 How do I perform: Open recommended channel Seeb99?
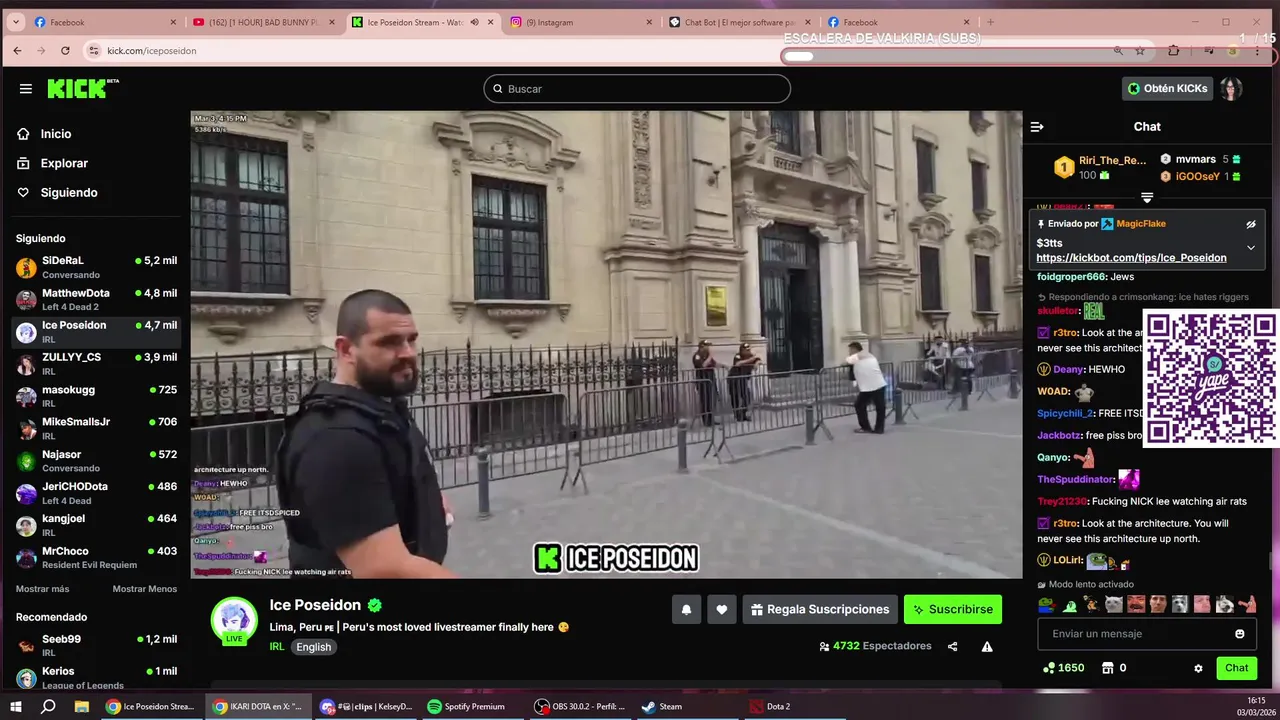pyautogui.click(x=96, y=645)
